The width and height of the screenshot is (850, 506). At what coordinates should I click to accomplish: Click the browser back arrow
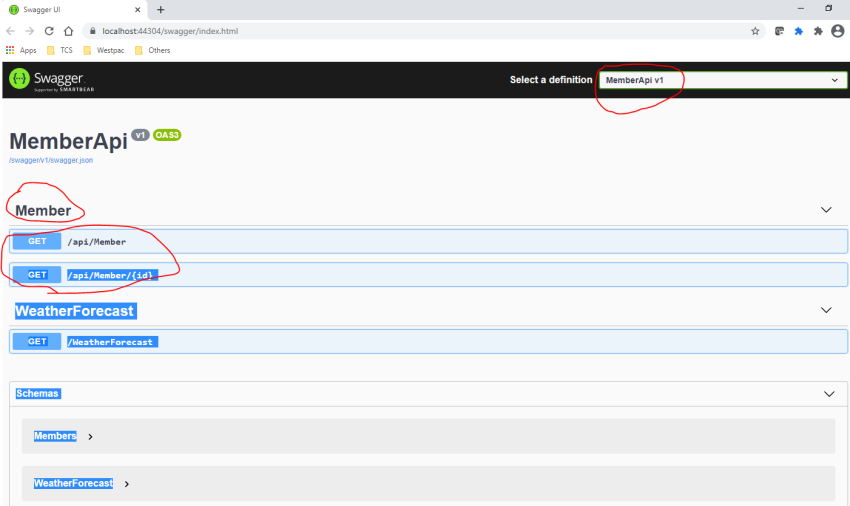10,31
